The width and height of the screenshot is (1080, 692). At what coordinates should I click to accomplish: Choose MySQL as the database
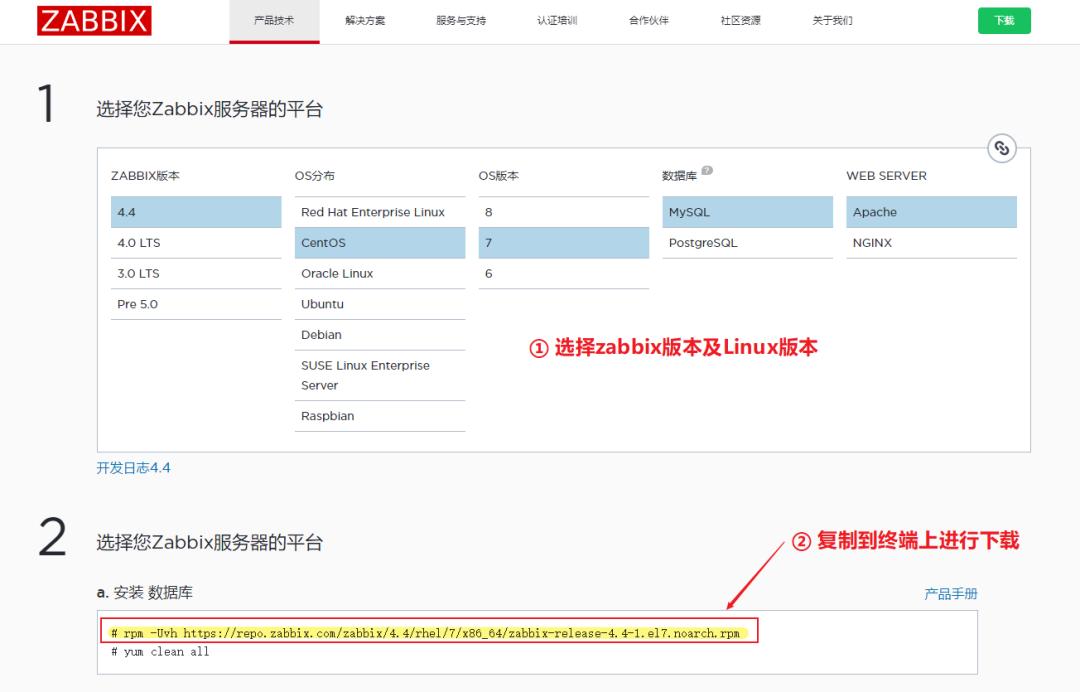coord(747,212)
